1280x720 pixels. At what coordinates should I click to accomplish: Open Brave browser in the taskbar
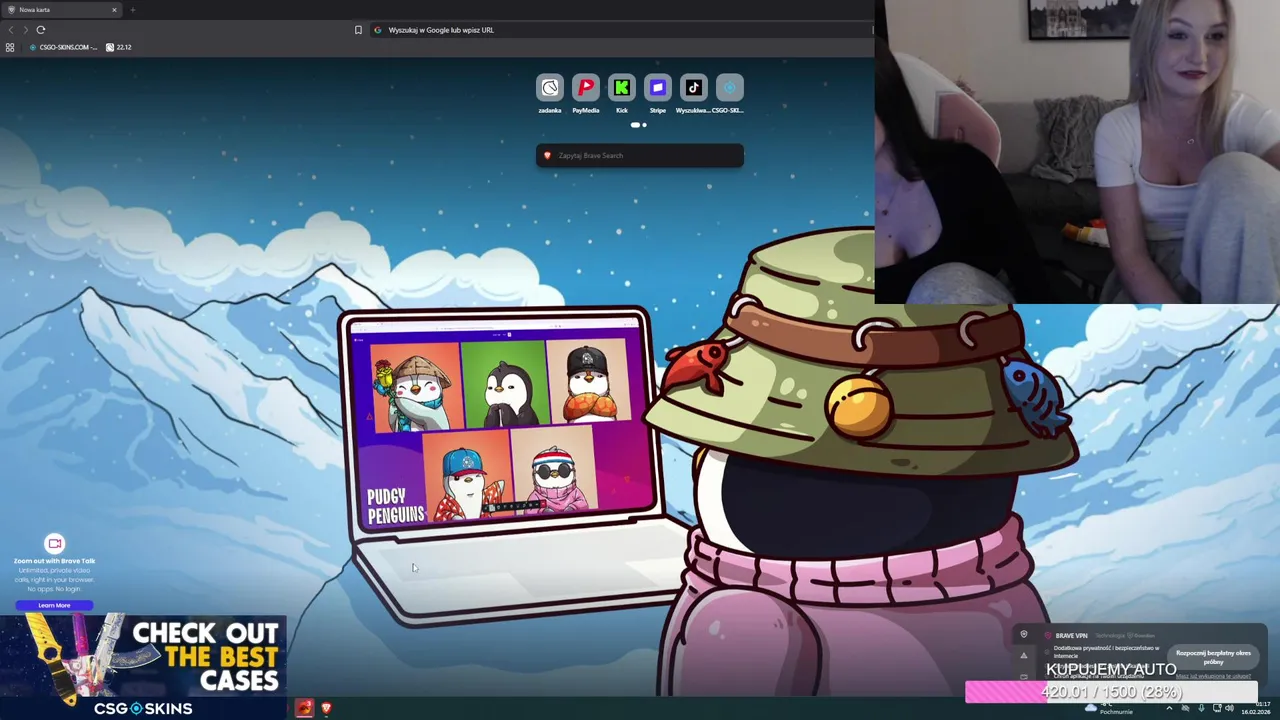326,708
